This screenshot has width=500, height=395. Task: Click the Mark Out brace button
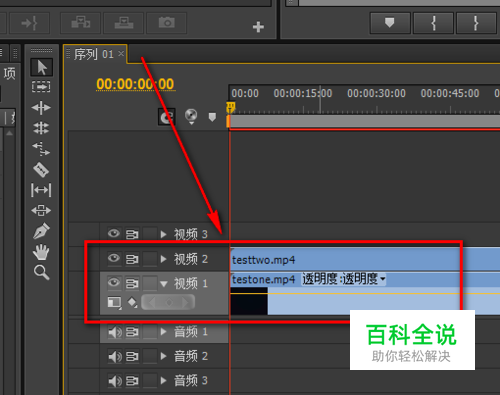476,23
